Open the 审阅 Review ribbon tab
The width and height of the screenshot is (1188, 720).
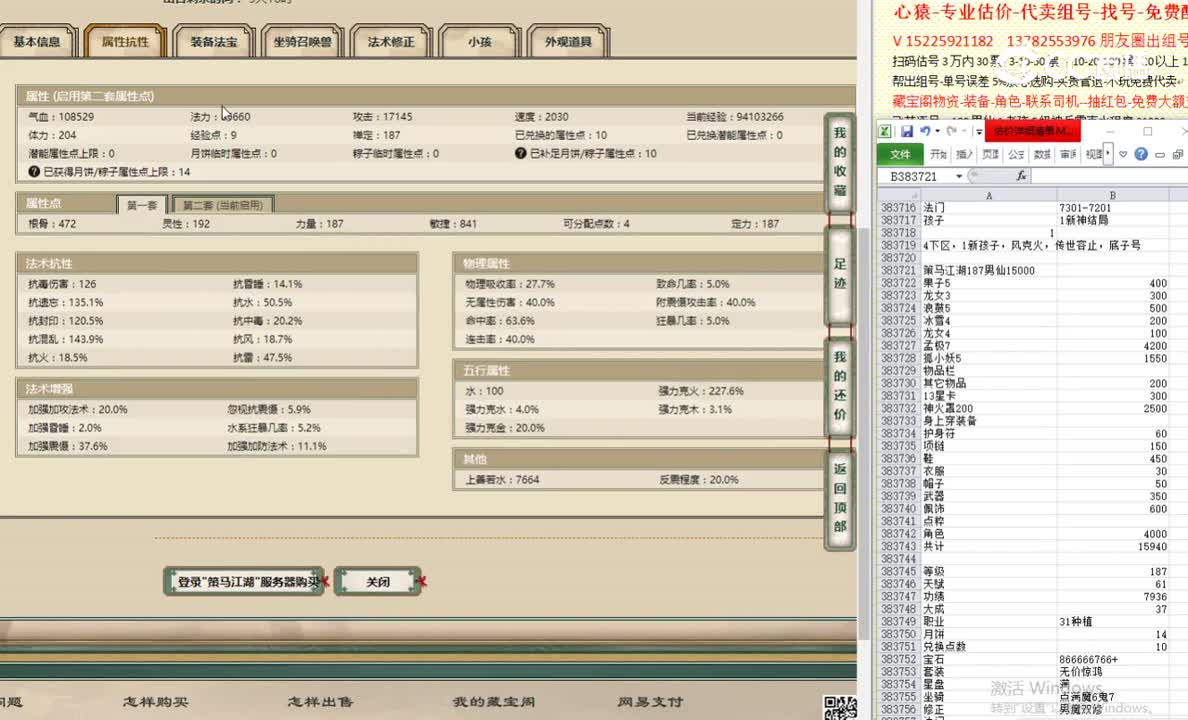[x=1068, y=154]
